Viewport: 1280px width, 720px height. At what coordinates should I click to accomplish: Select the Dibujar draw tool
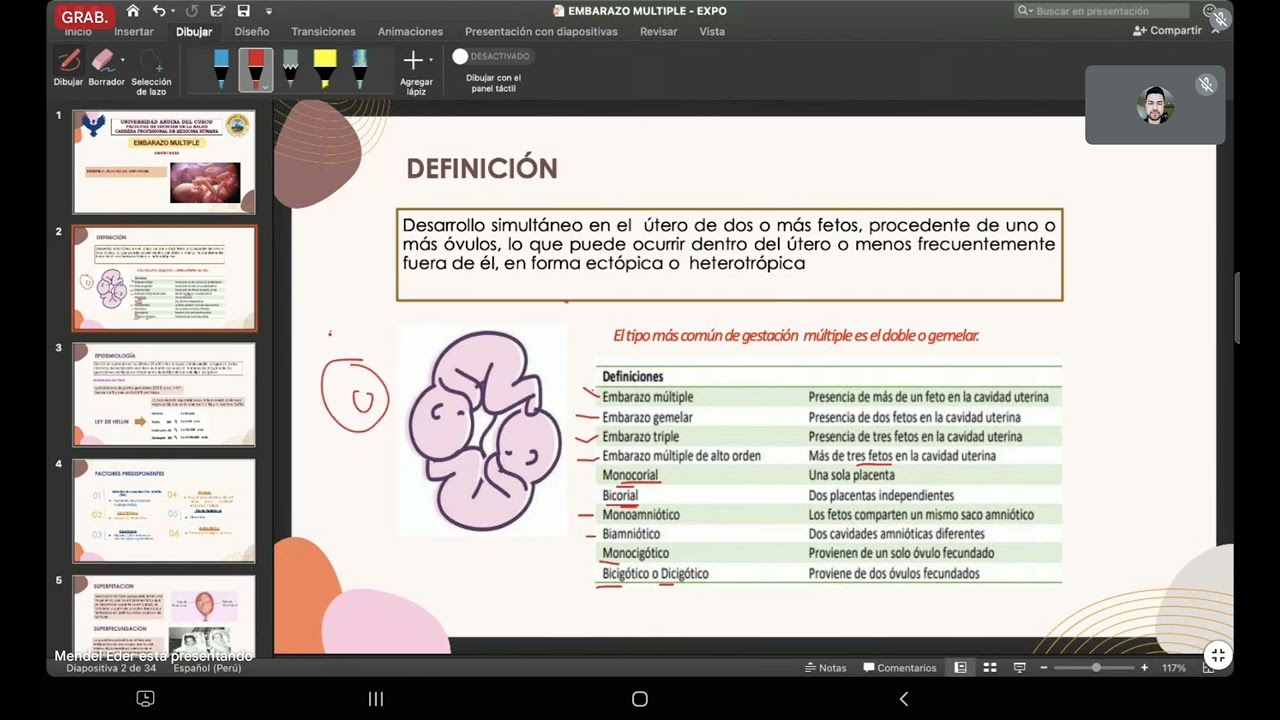pyautogui.click(x=68, y=68)
